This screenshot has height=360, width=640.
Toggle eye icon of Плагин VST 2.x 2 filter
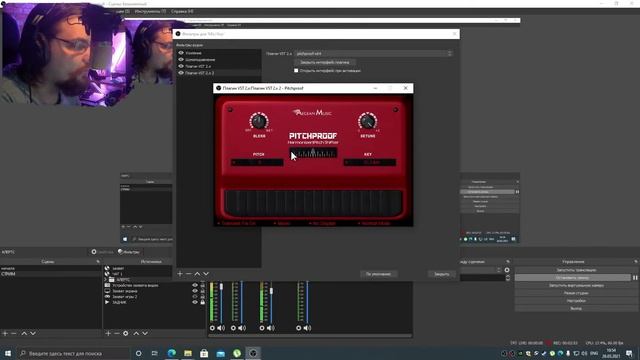[181, 73]
